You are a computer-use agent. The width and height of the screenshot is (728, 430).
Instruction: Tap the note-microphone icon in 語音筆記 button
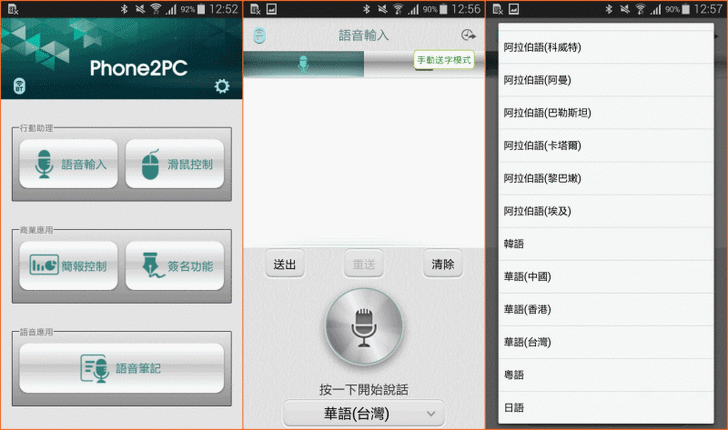94,369
